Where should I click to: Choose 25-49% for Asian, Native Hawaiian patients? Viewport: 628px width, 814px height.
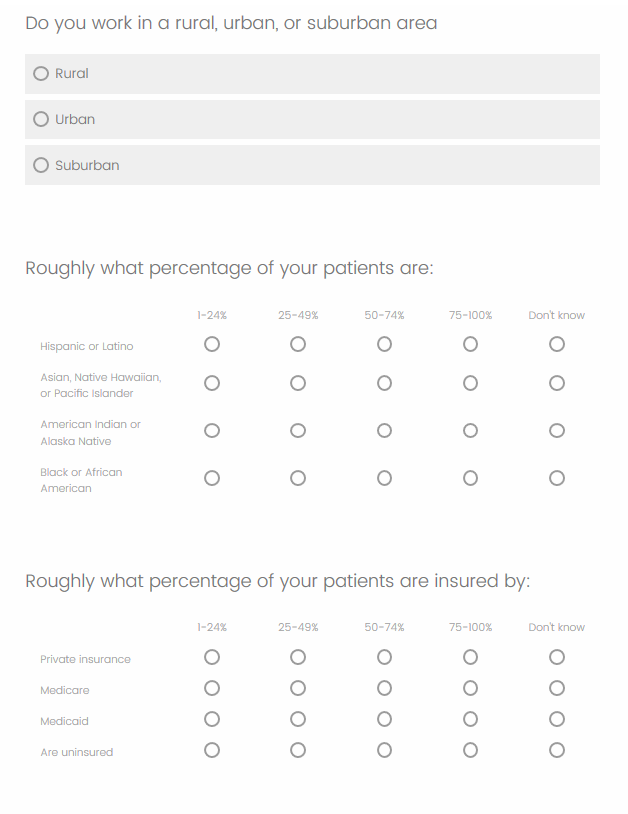(x=298, y=383)
